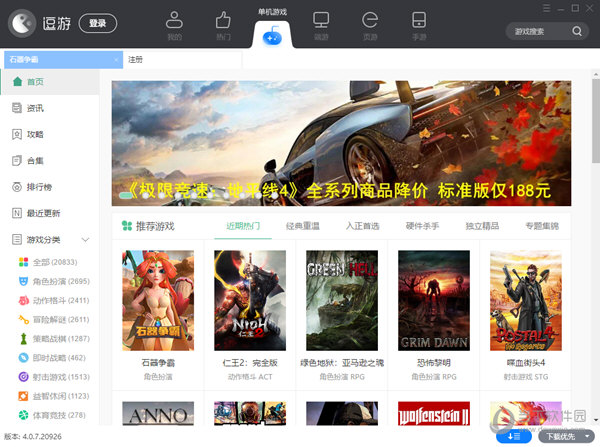
Task: Select the 独立精品 tab
Action: (482, 226)
